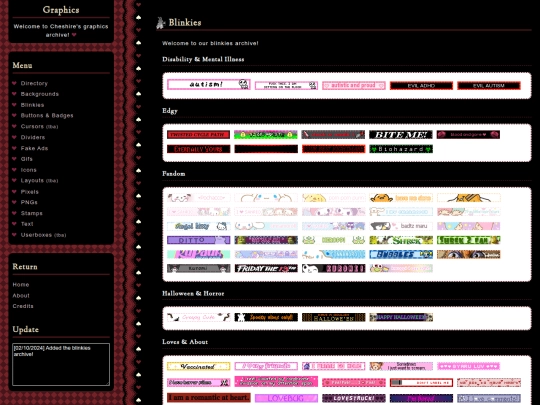Select the 'Twisted Cycle Path' blinkie
Viewport: 540px width, 405px height.
198,135
